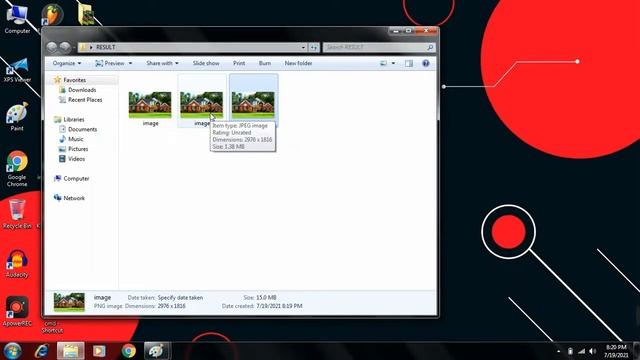Toggle the preview pane button
The image size is (640, 360).
click(409, 63)
